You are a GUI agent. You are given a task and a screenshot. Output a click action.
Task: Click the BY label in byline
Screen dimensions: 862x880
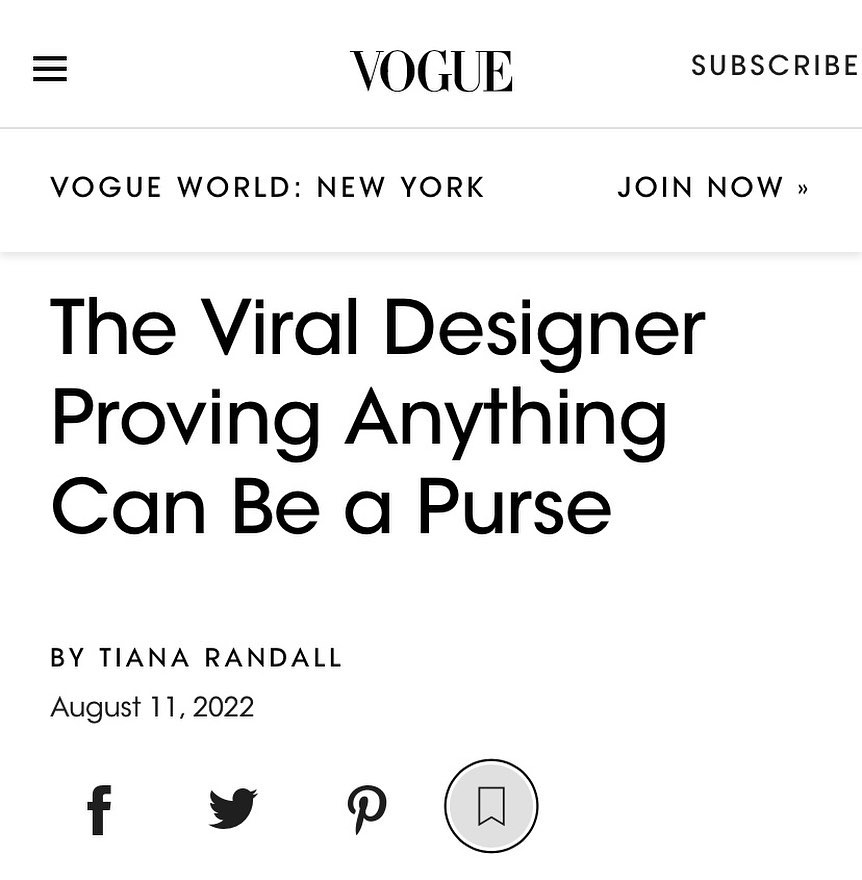click(68, 658)
